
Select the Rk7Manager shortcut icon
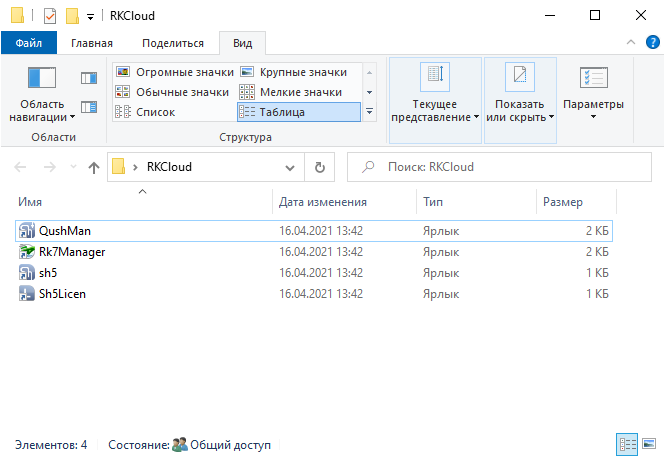coord(27,252)
